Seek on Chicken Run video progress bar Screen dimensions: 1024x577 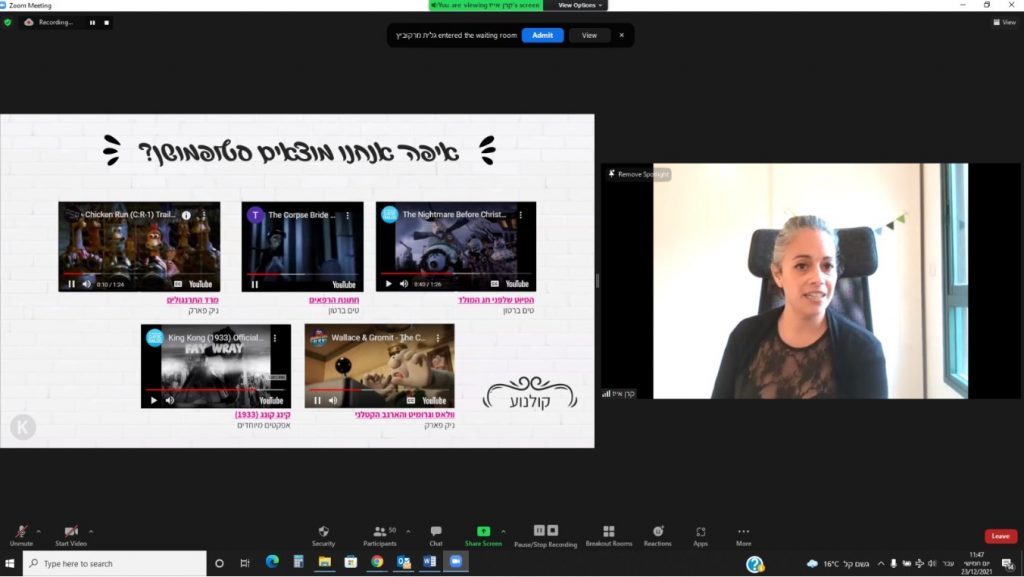pyautogui.click(x=139, y=274)
